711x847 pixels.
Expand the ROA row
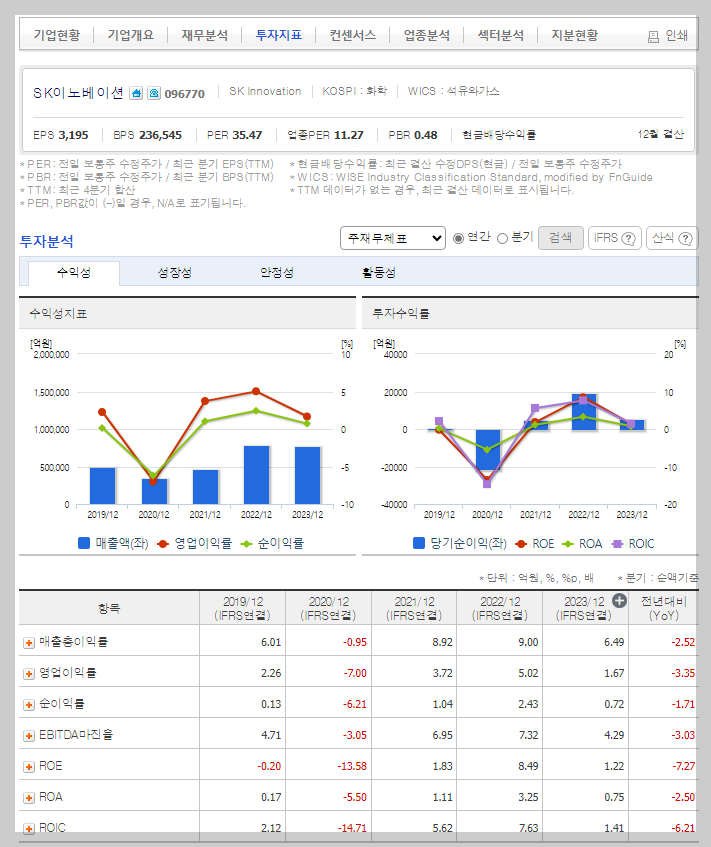point(29,798)
